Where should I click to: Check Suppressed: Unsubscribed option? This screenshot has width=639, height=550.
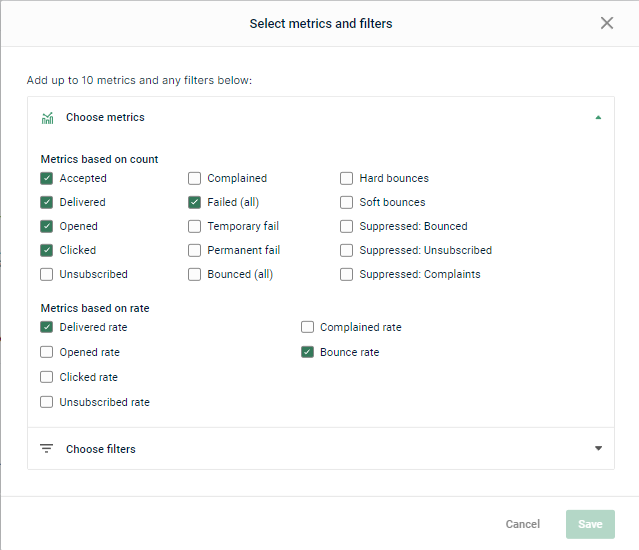[x=347, y=251]
